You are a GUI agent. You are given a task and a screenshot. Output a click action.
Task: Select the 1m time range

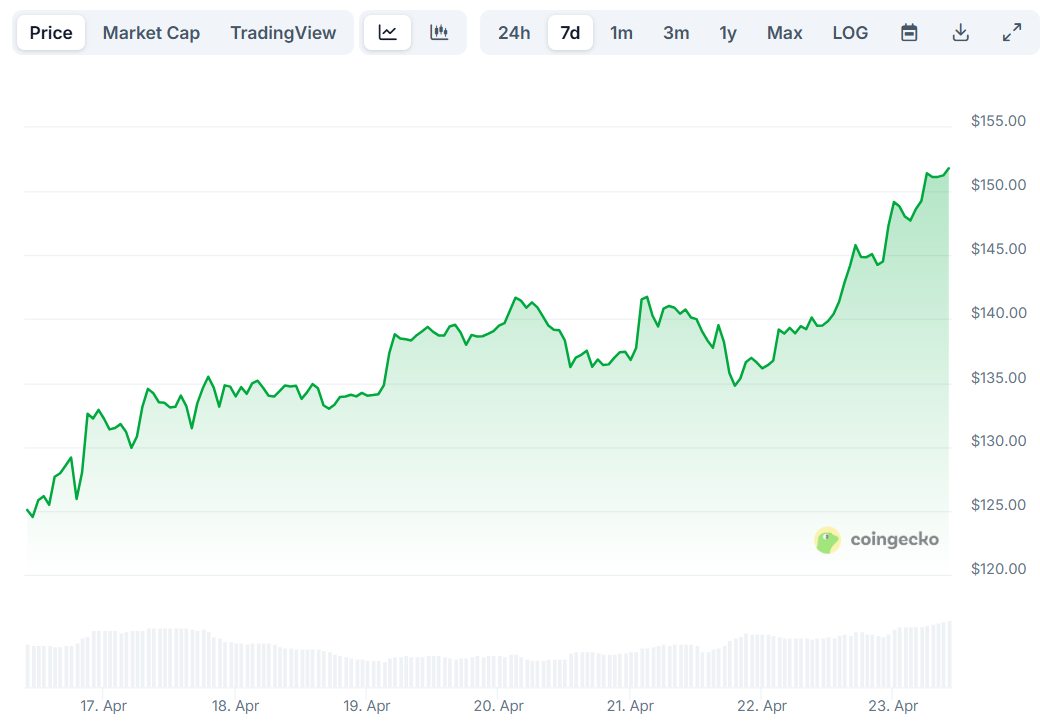pyautogui.click(x=621, y=33)
